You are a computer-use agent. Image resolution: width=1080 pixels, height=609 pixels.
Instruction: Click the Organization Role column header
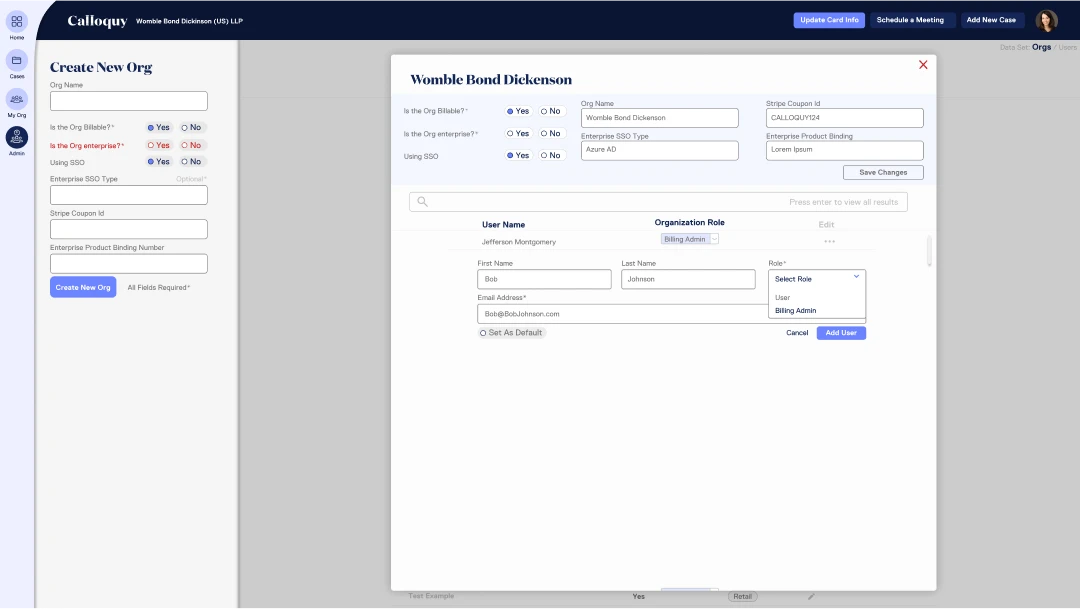(689, 223)
